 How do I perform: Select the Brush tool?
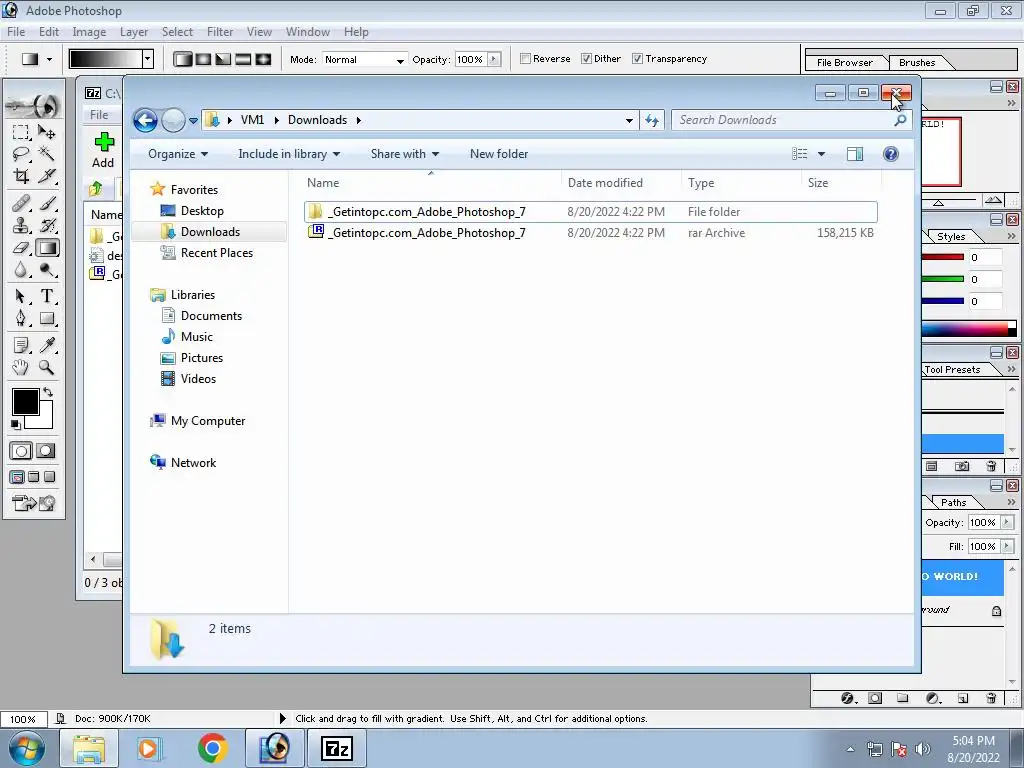[x=47, y=203]
